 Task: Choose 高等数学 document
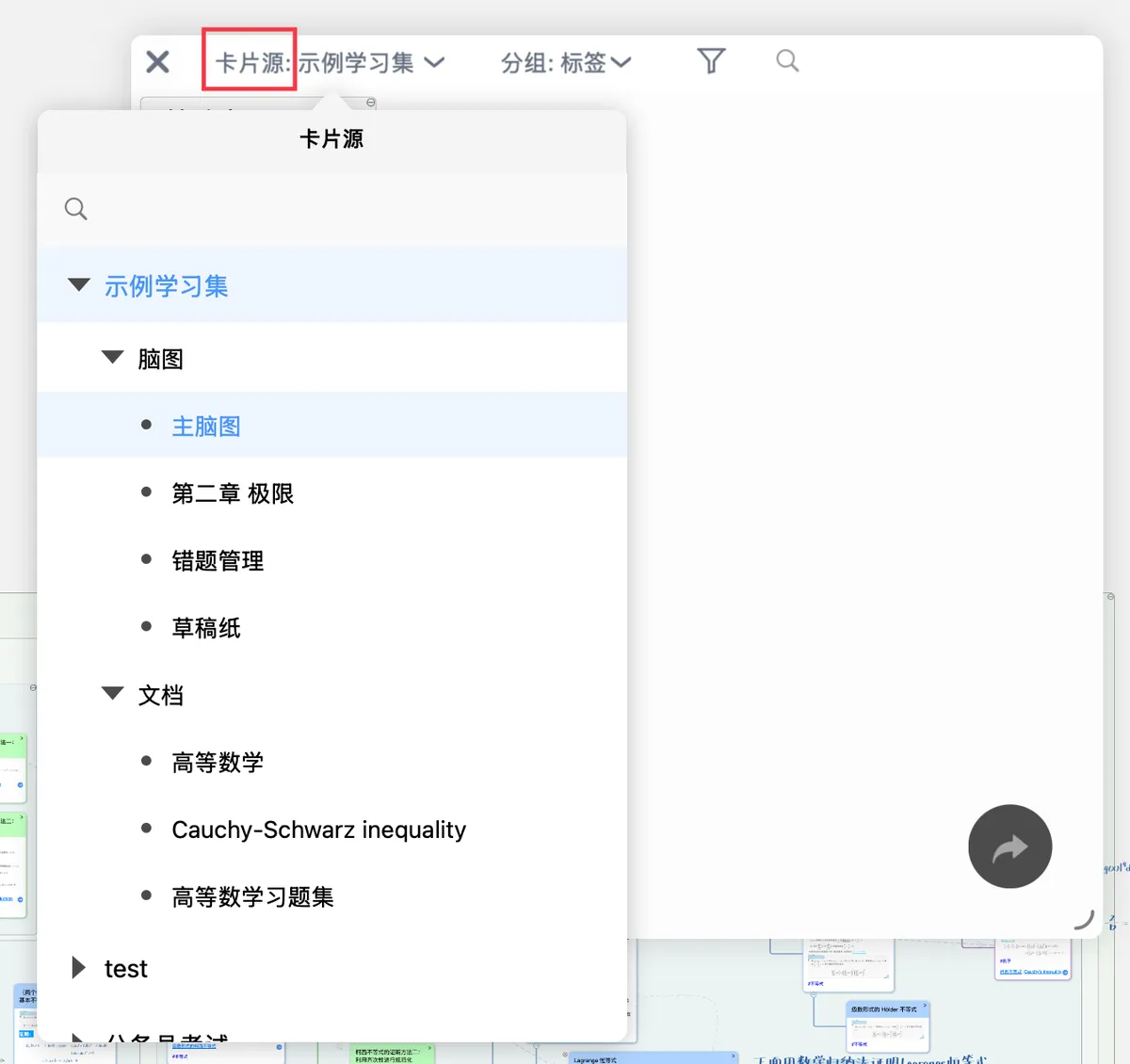(332, 762)
